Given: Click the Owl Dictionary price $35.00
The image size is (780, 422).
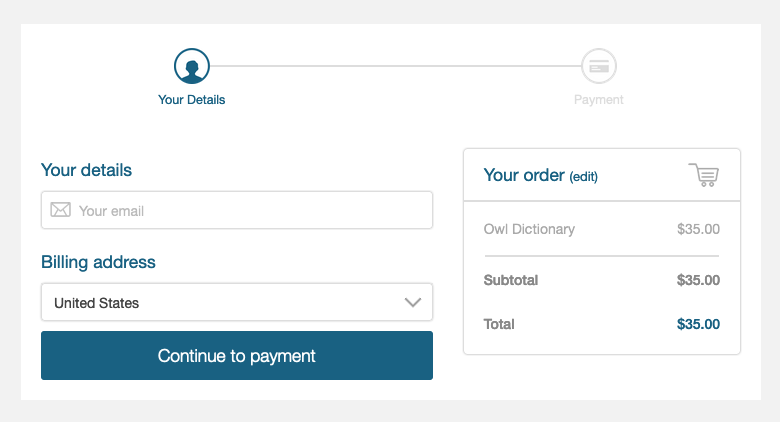Looking at the screenshot, I should (x=698, y=229).
